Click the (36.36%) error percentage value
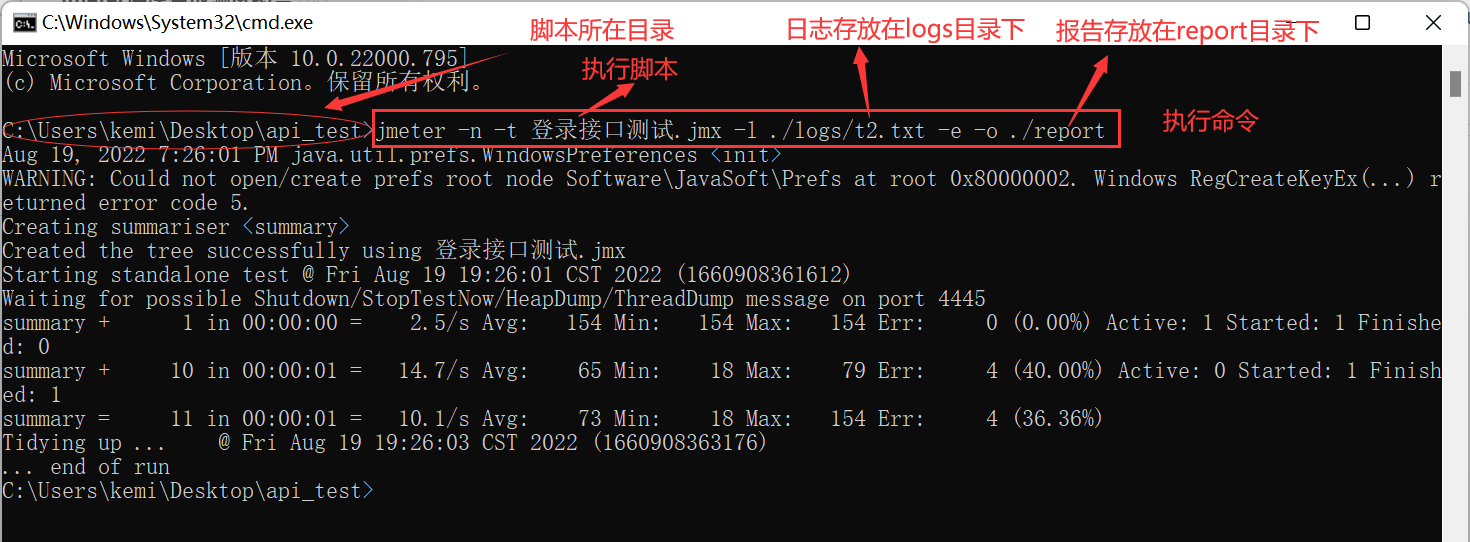 click(1057, 419)
